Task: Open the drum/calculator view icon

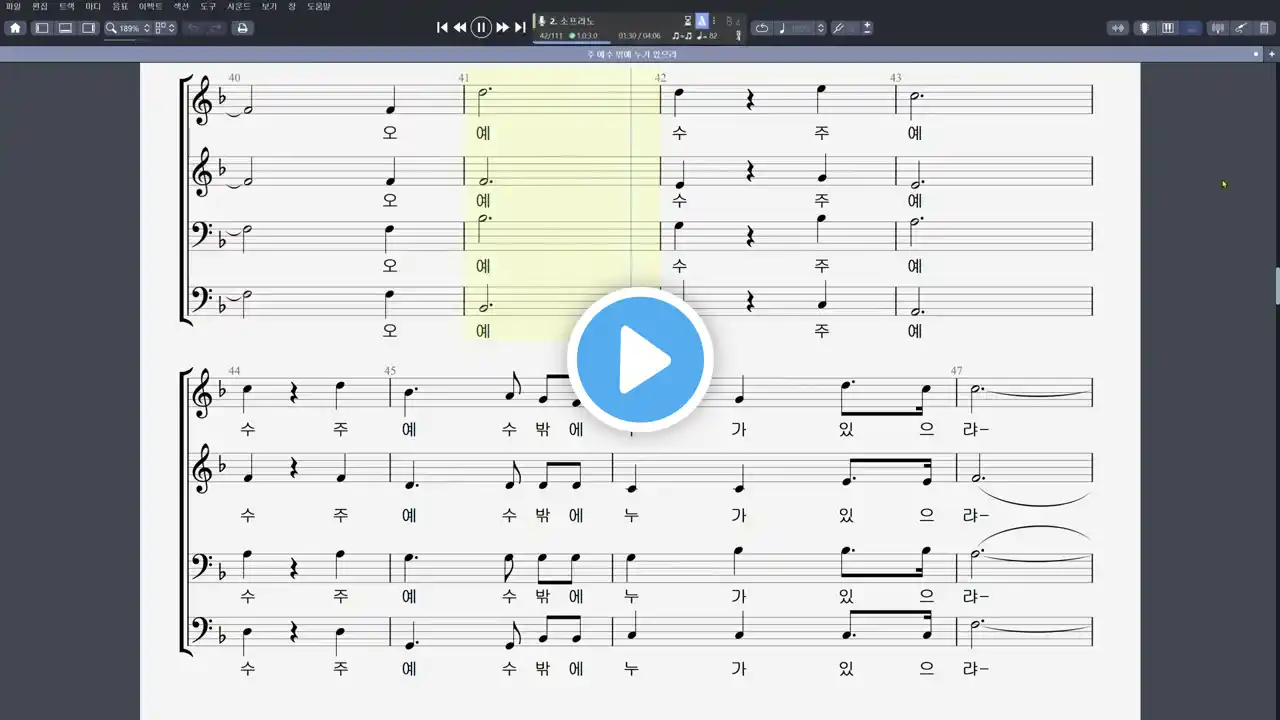Action: (x=1264, y=28)
